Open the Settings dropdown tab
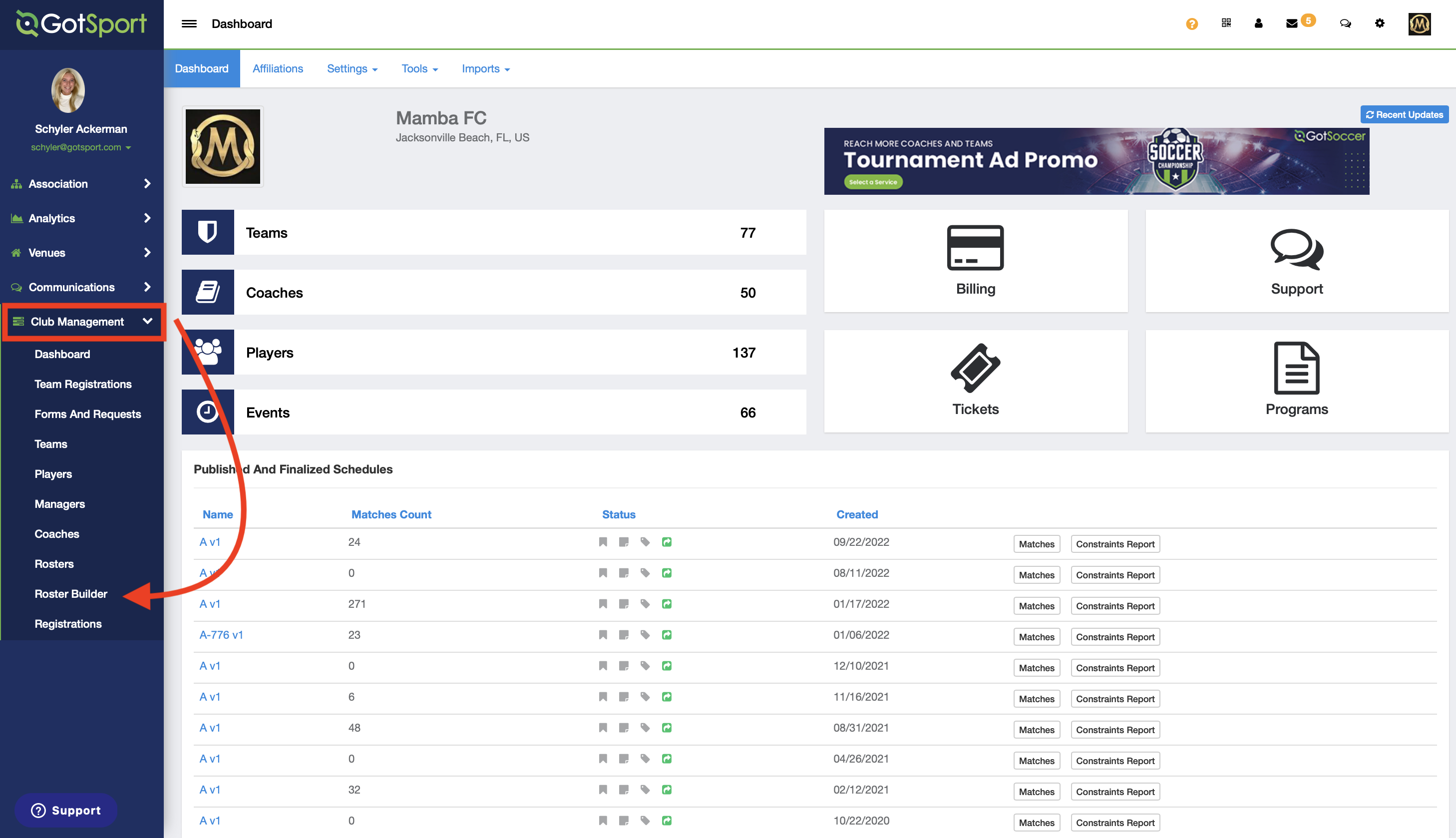The height and width of the screenshot is (838, 1456). pos(352,68)
